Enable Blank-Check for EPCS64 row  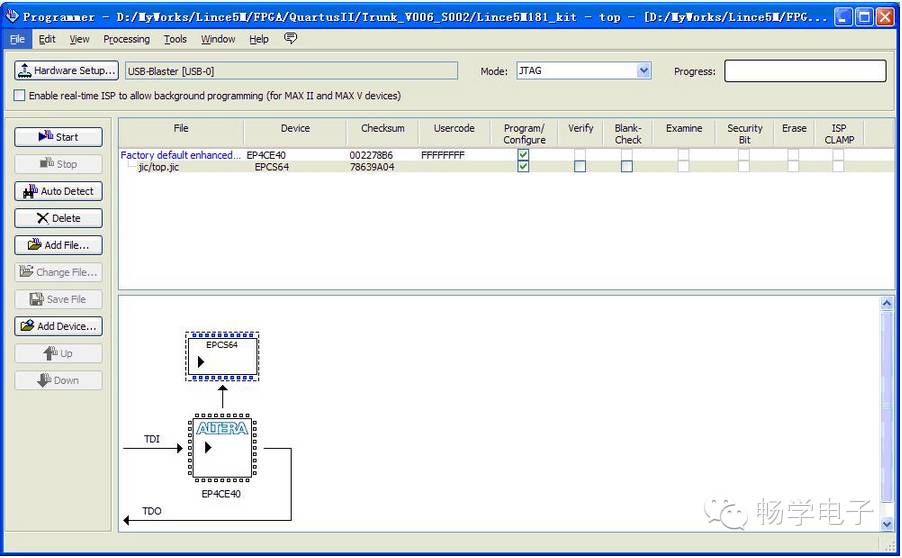626,166
